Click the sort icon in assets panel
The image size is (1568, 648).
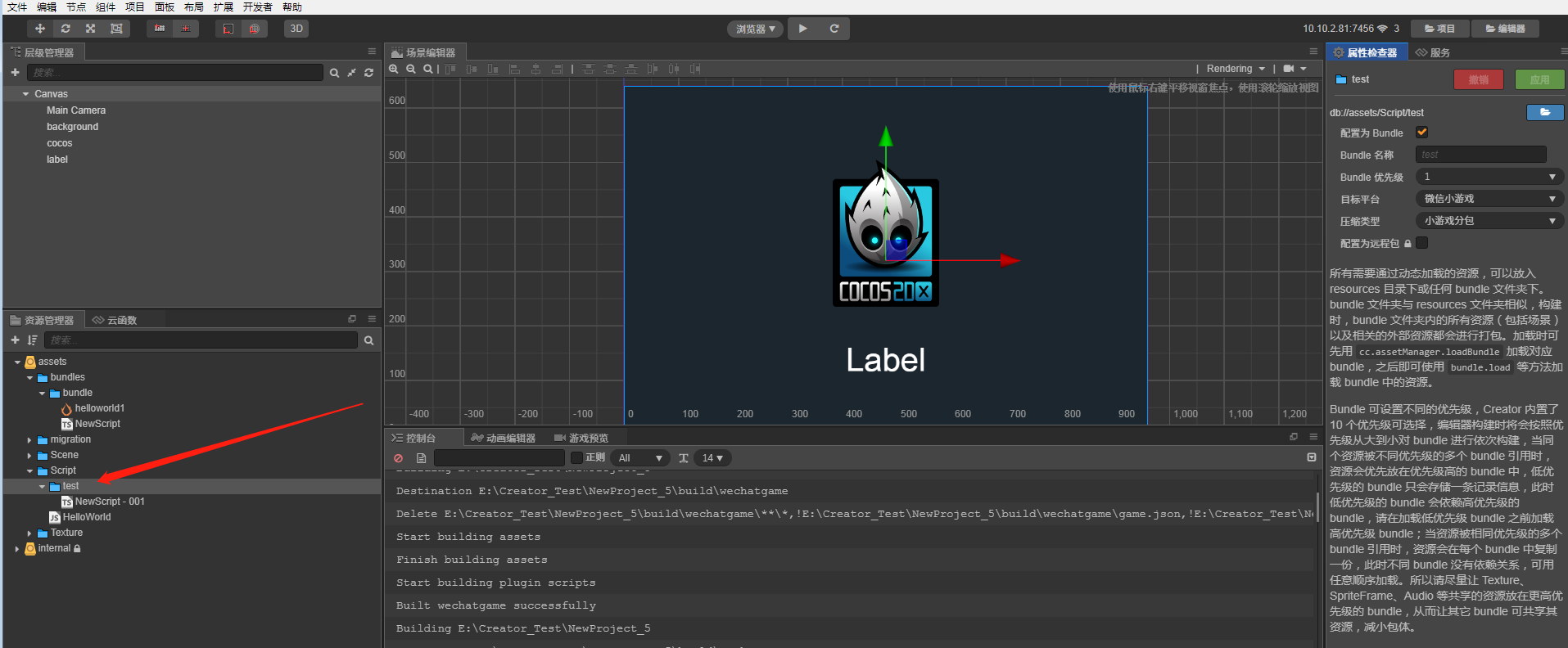33,340
